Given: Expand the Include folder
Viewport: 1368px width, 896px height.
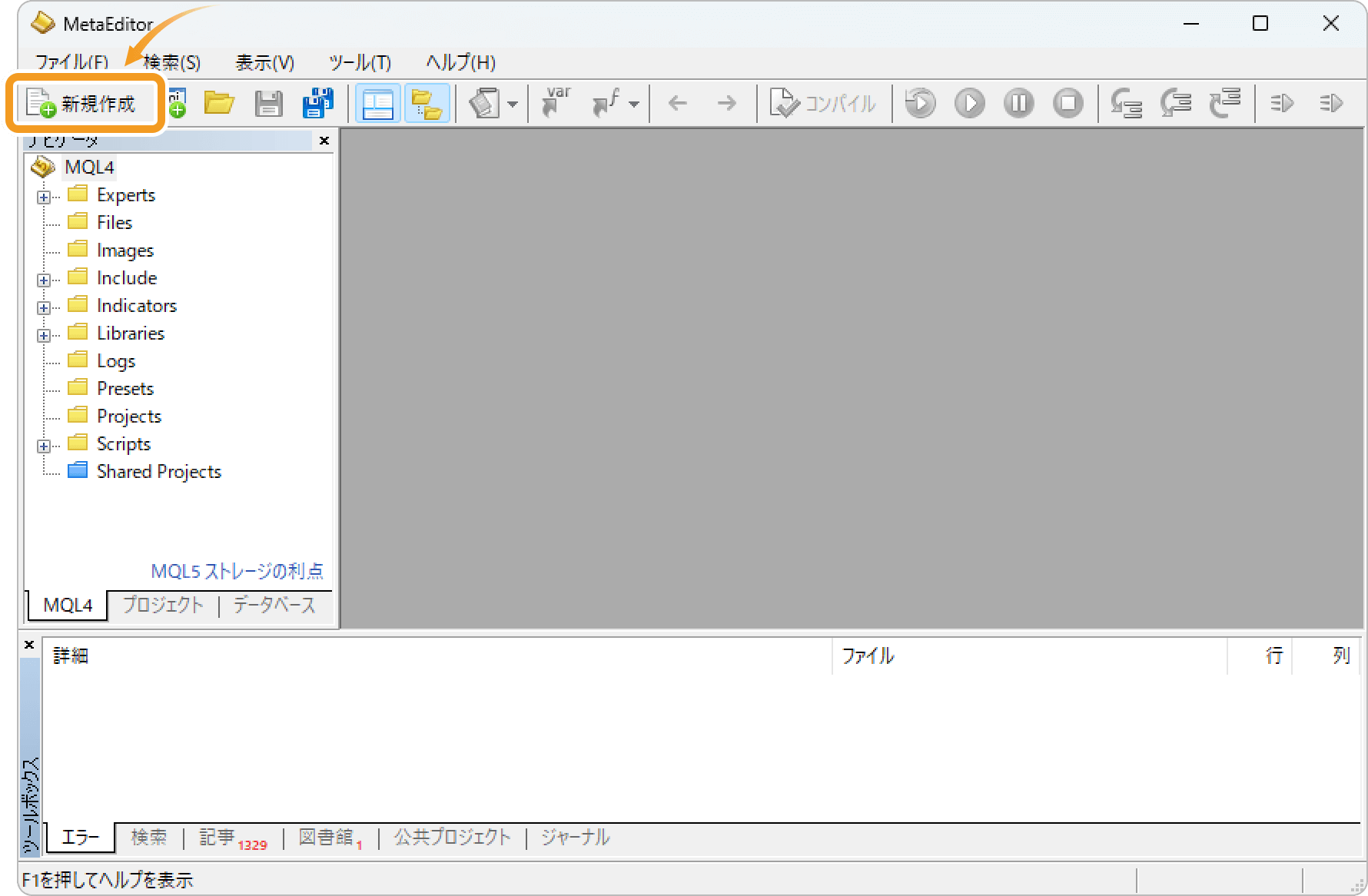Looking at the screenshot, I should pyautogui.click(x=44, y=280).
